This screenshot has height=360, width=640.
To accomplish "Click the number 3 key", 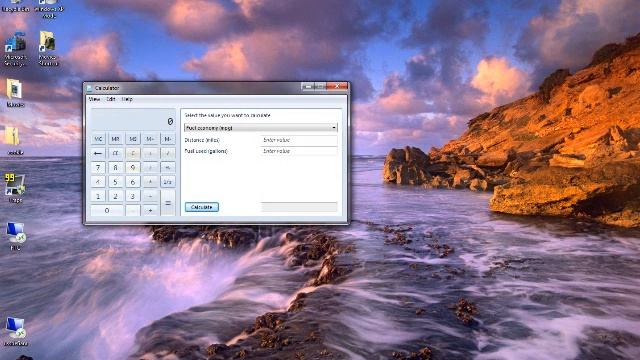I will tap(133, 196).
